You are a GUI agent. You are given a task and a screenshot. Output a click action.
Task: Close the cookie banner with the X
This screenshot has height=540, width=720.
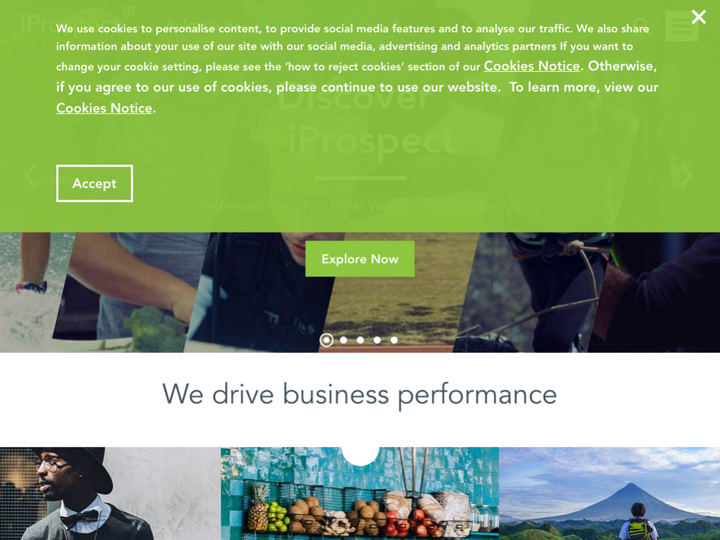pyautogui.click(x=698, y=17)
